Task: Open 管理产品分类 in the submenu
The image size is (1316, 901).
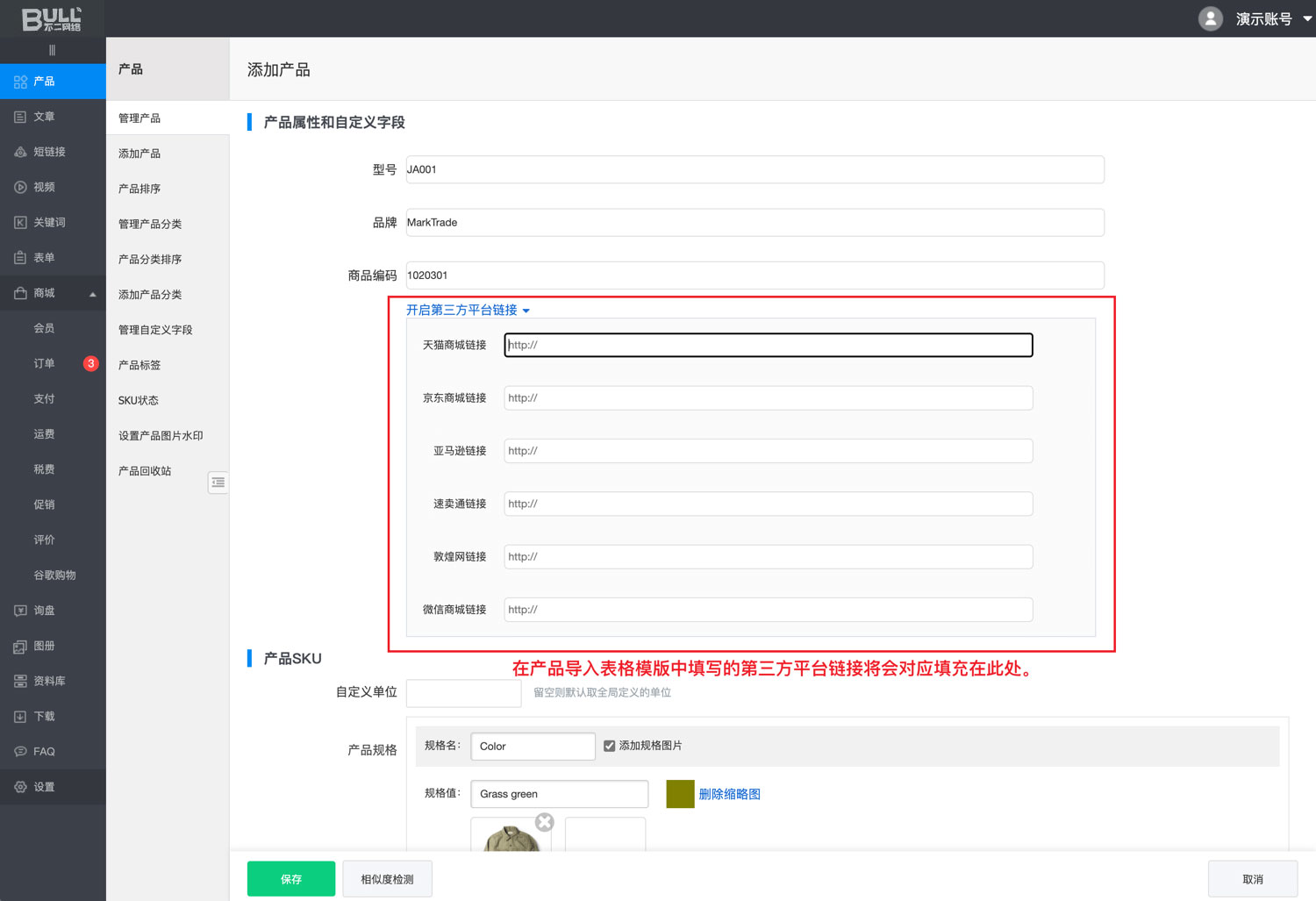Action: (x=150, y=224)
